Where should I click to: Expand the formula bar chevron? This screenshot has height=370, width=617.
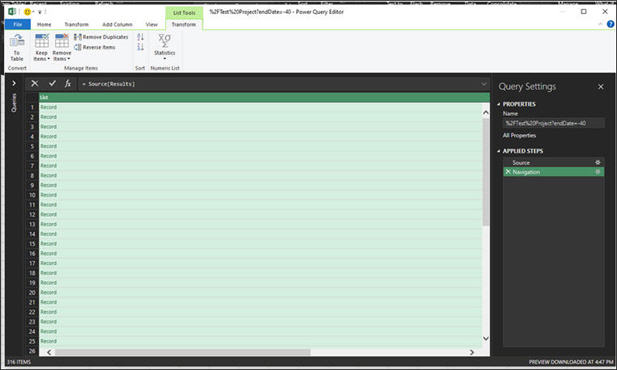(484, 84)
